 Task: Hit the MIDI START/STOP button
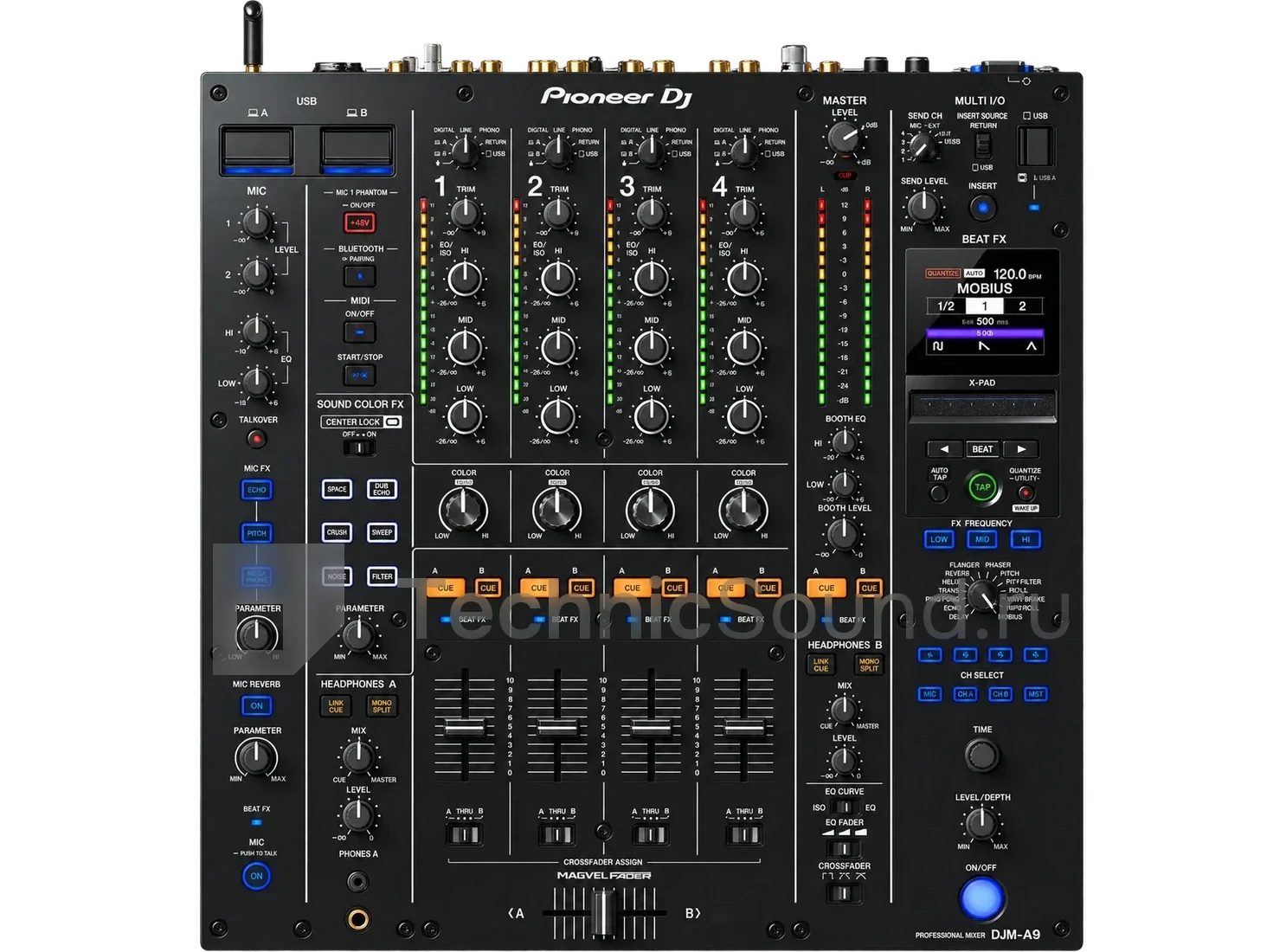tap(360, 375)
